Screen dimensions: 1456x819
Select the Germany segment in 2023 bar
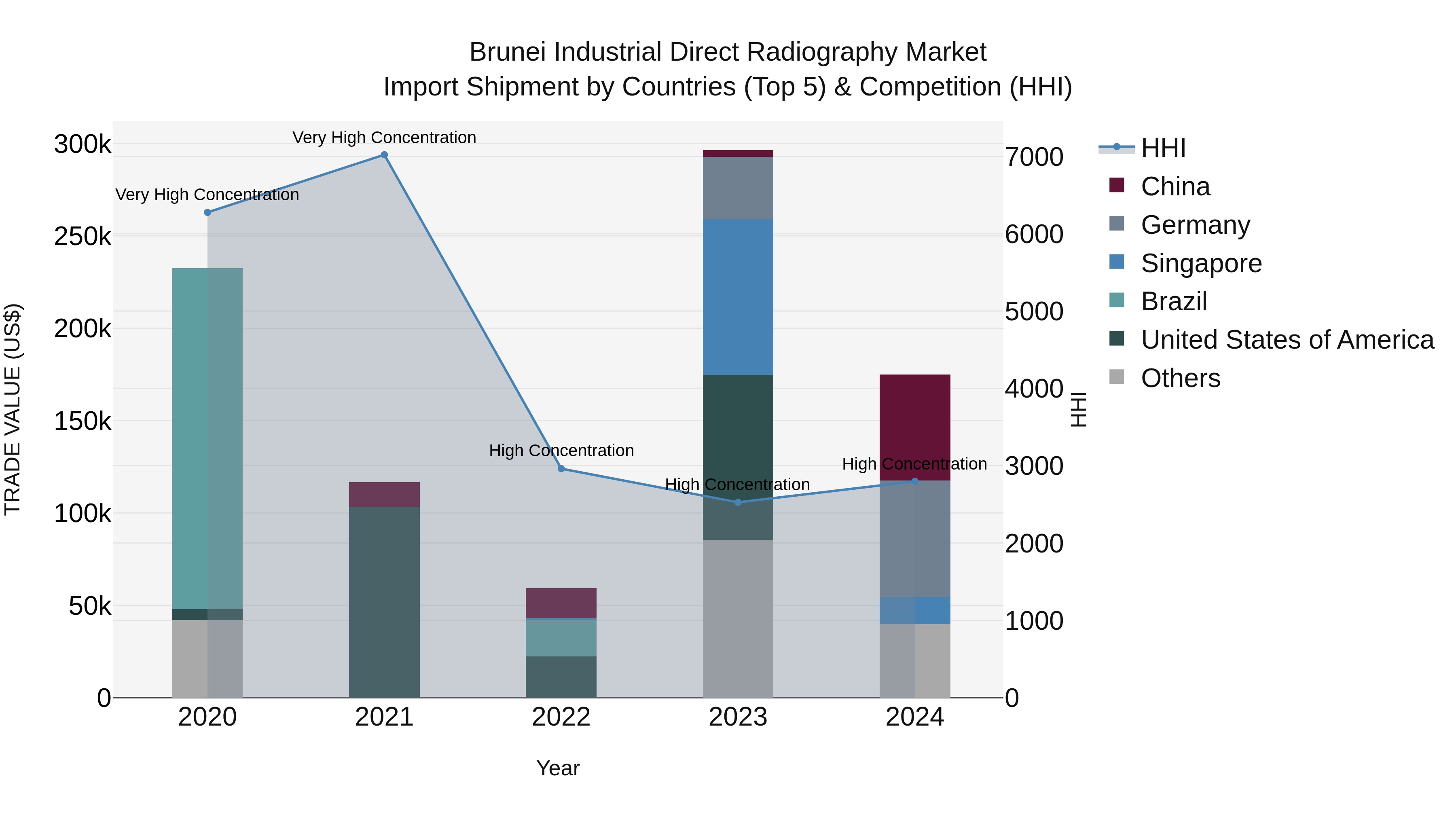click(x=738, y=188)
